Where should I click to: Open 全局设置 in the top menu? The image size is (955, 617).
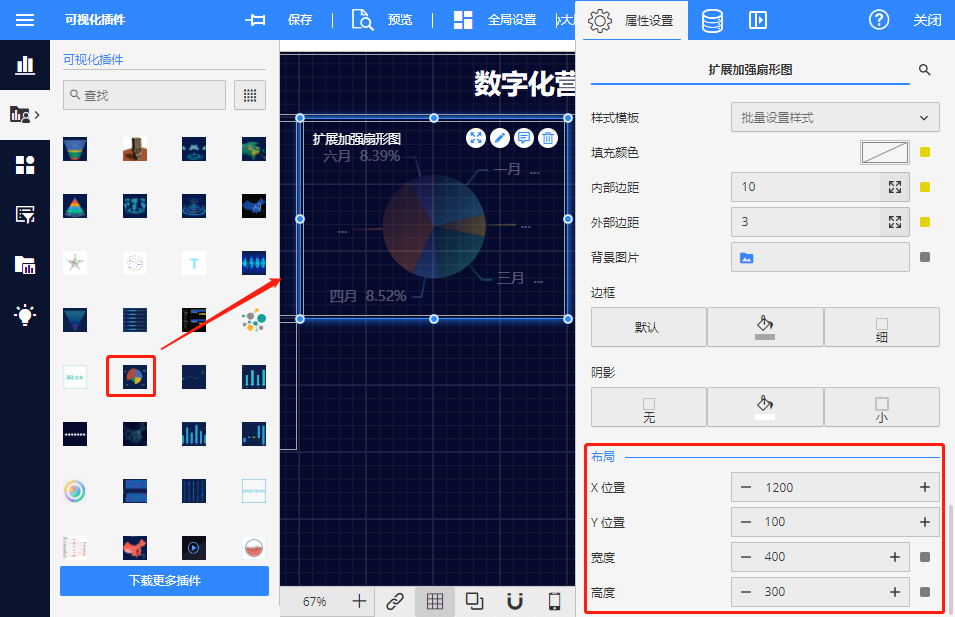(495, 20)
